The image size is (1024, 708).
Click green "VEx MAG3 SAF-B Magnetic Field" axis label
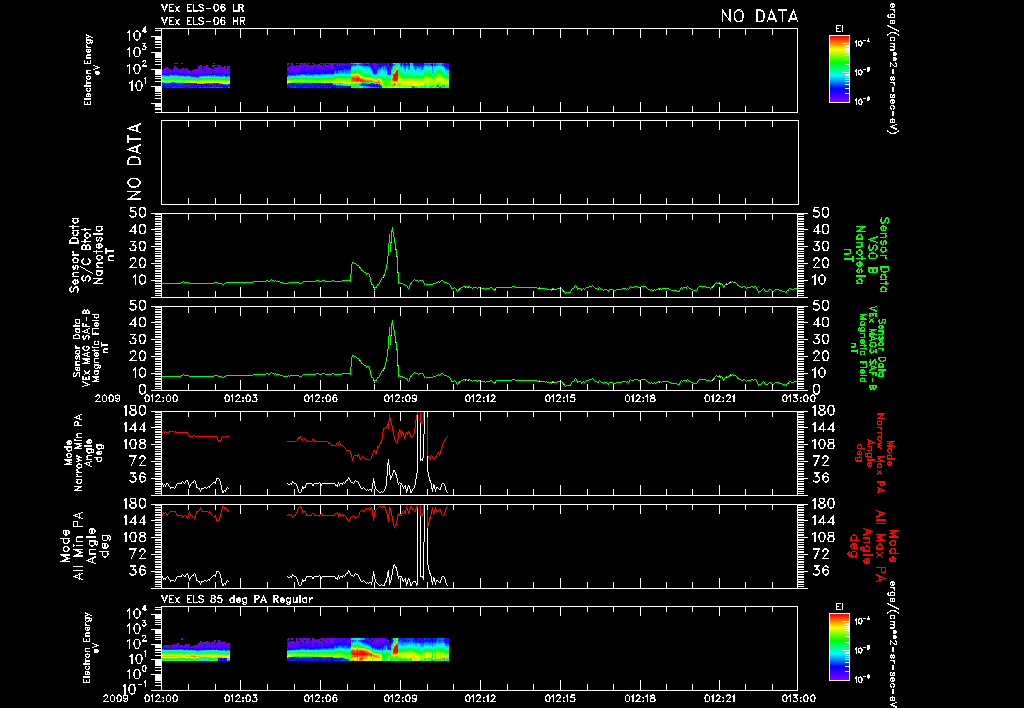pos(868,346)
